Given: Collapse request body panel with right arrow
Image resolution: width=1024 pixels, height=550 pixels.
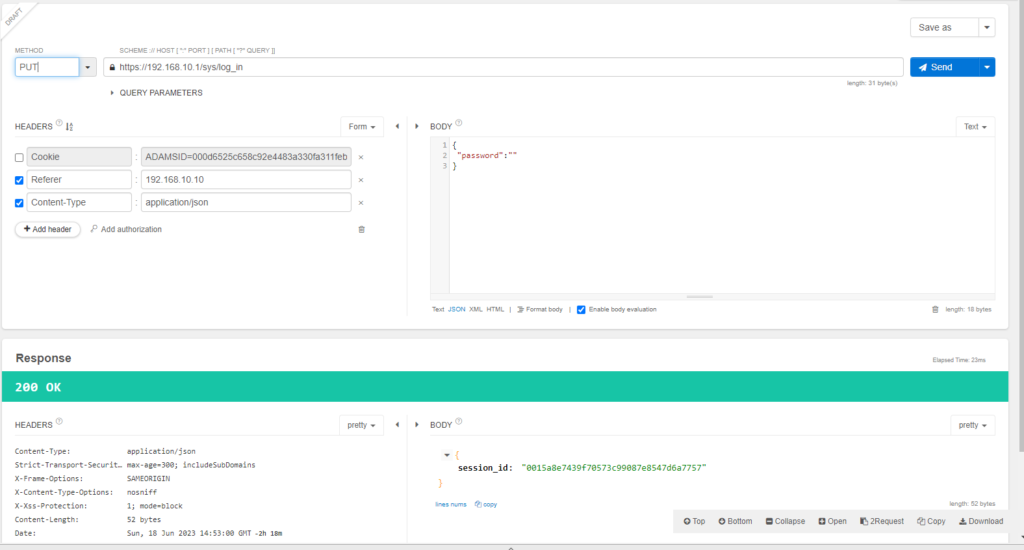Looking at the screenshot, I should tap(417, 126).
